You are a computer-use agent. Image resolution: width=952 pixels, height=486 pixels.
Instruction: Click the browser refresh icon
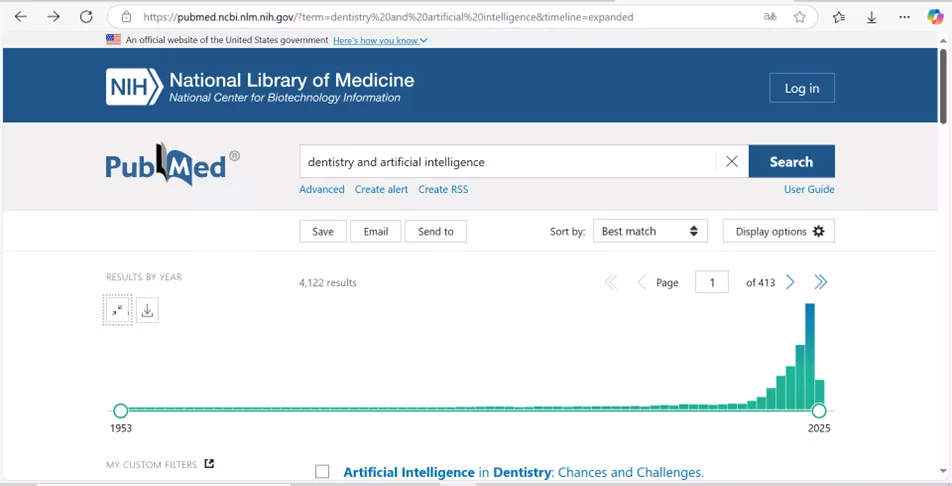(x=86, y=17)
